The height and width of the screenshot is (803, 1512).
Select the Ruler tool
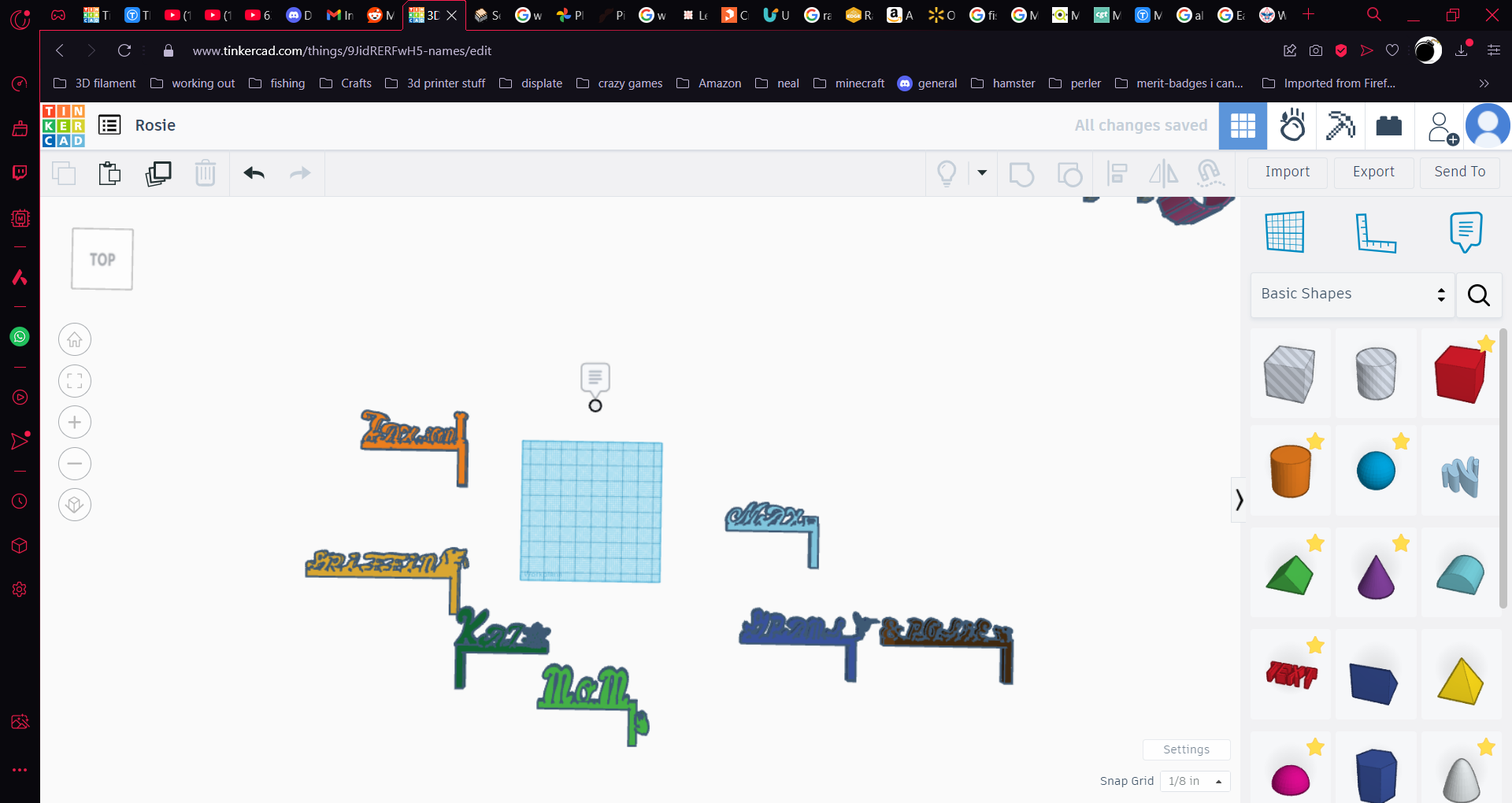pos(1376,233)
